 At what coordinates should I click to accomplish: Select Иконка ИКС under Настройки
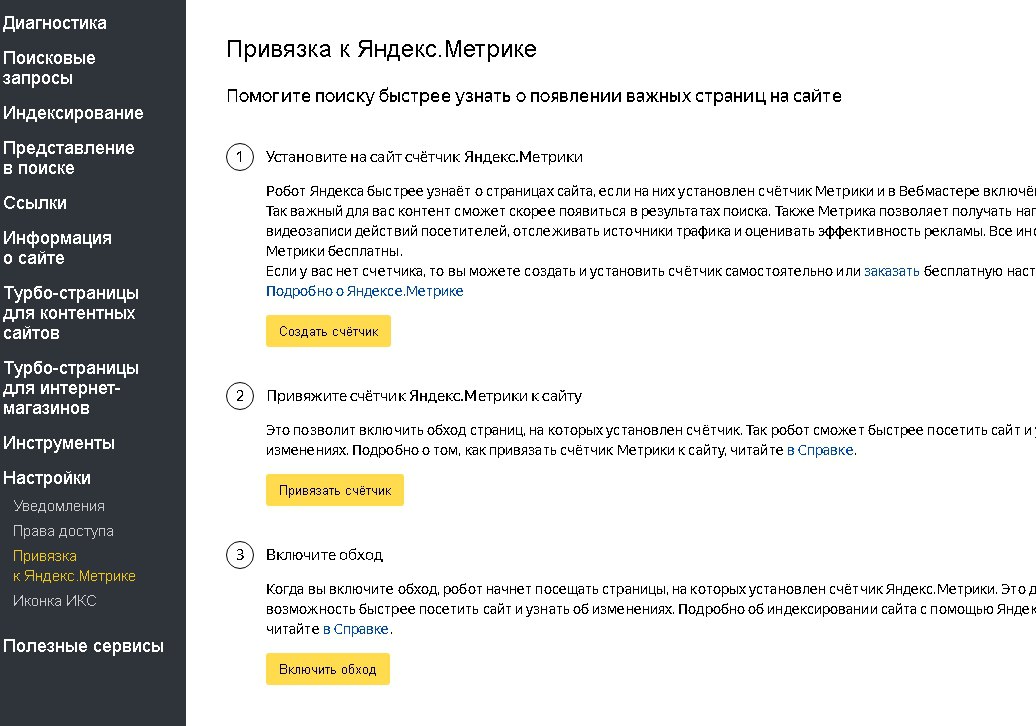pos(55,601)
